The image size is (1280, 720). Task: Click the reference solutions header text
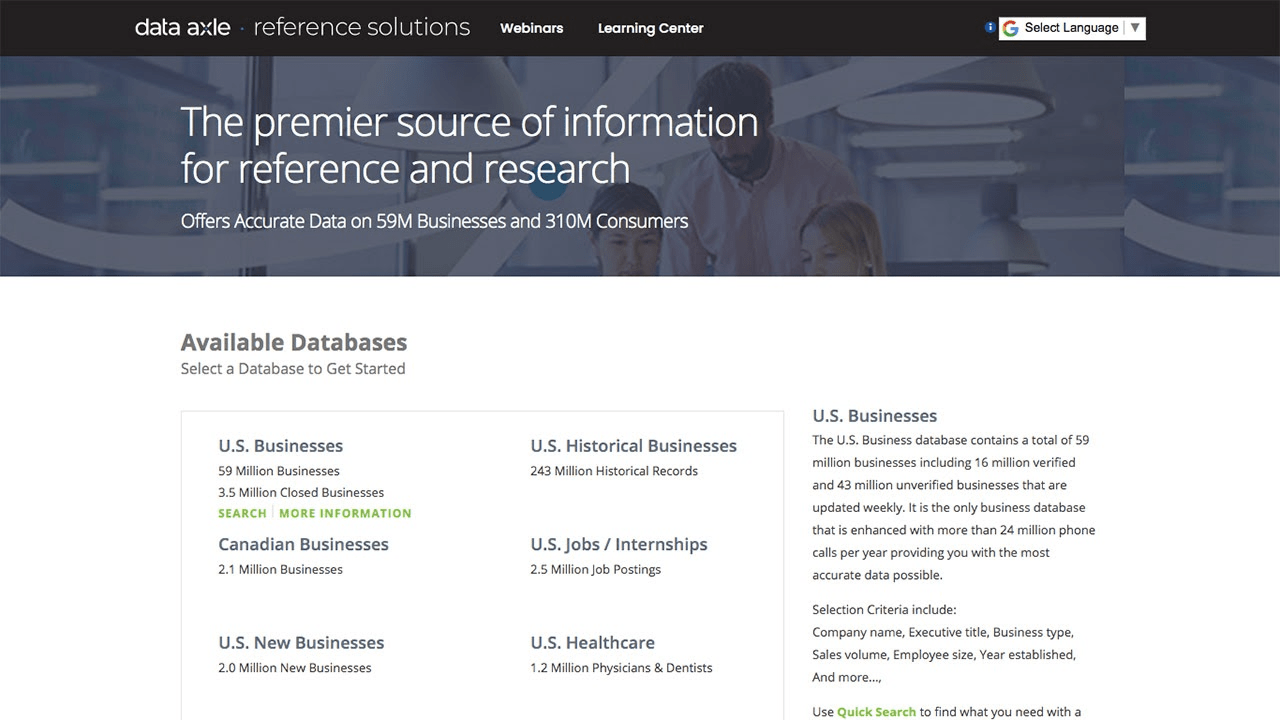click(361, 28)
